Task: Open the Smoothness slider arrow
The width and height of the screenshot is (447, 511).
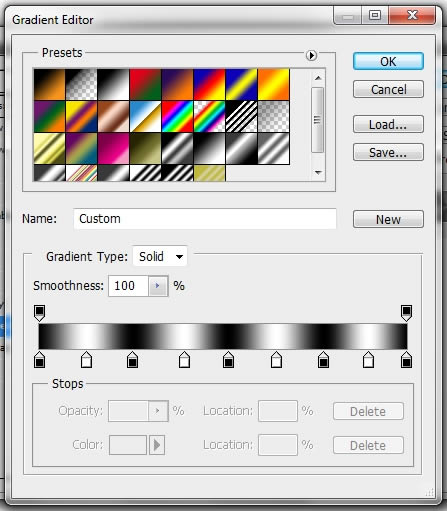Action: click(x=158, y=286)
